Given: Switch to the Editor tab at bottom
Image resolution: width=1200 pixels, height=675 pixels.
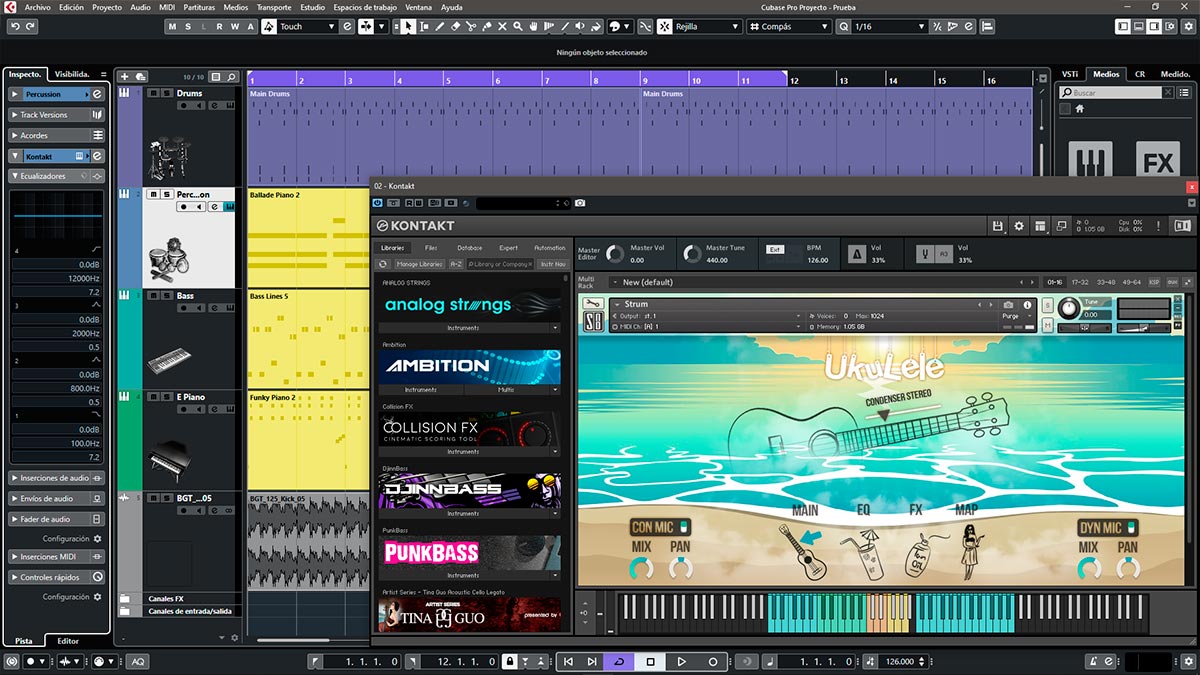Looking at the screenshot, I should tap(68, 641).
